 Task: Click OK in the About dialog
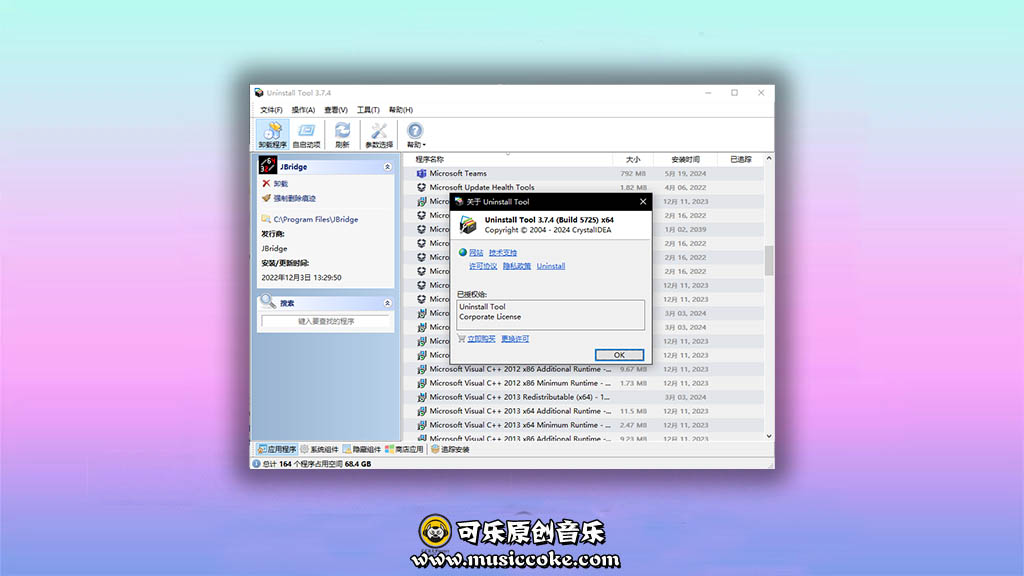619,355
